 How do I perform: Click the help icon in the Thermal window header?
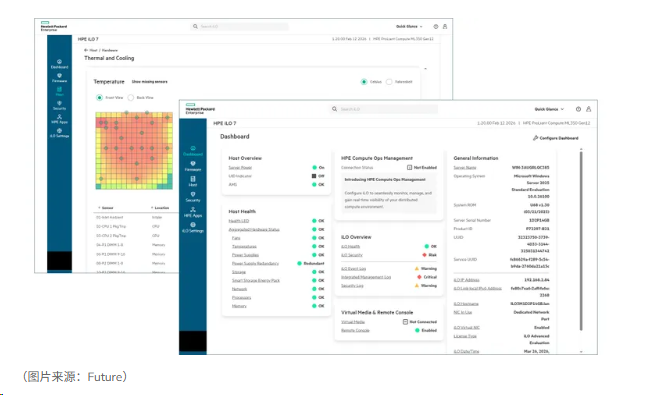click(436, 26)
